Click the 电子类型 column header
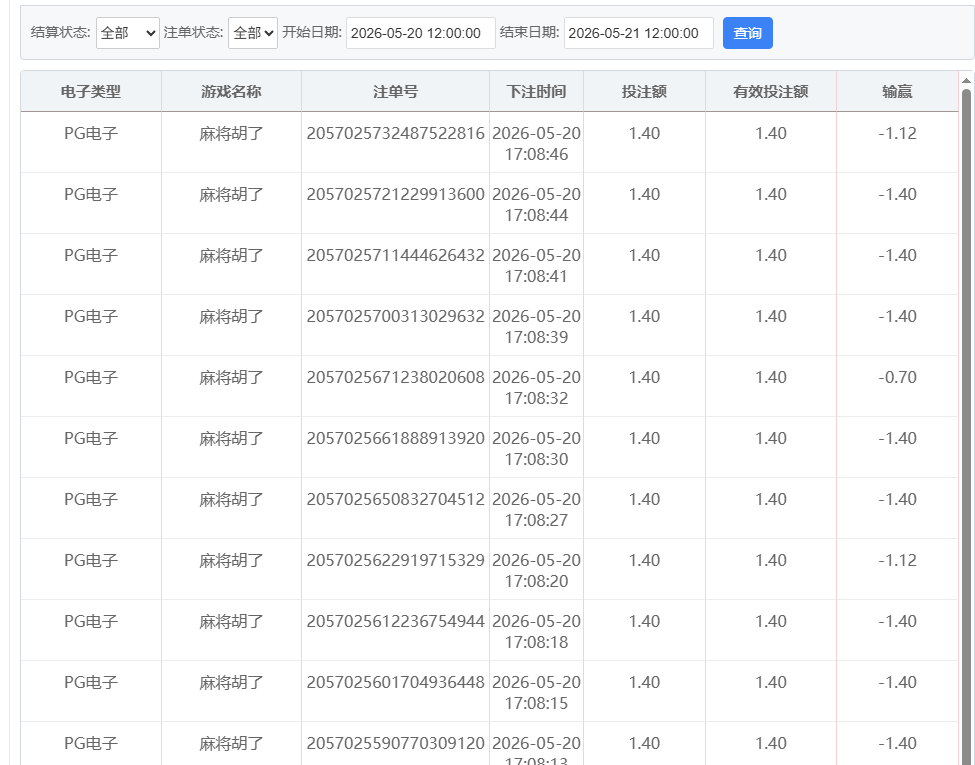This screenshot has width=975, height=765. (91, 91)
